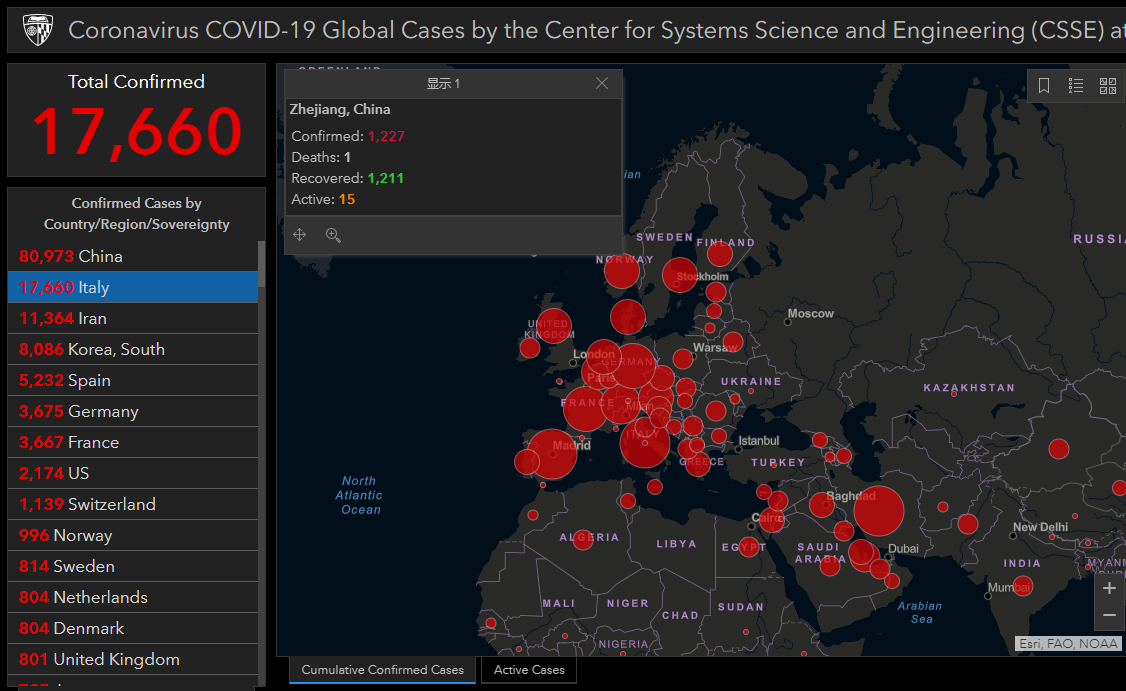Zoom out with the minus button
The image size is (1126, 691).
[1109, 616]
